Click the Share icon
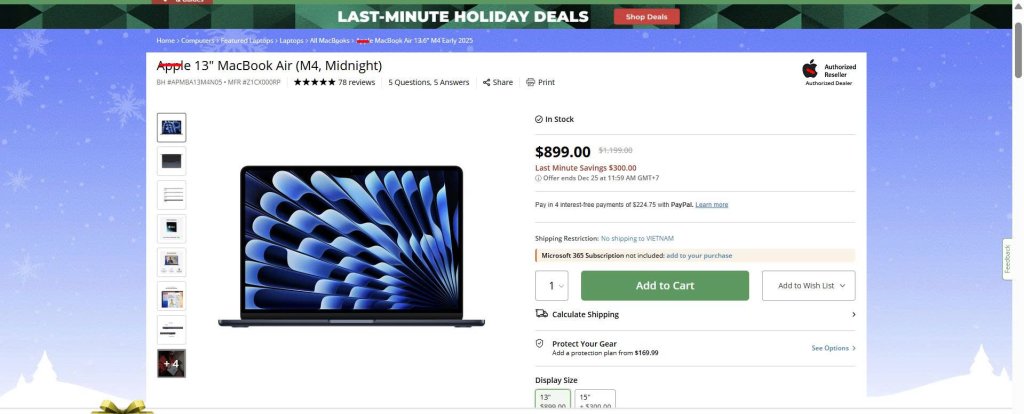Screen dimensions: 1024x414 [487, 82]
